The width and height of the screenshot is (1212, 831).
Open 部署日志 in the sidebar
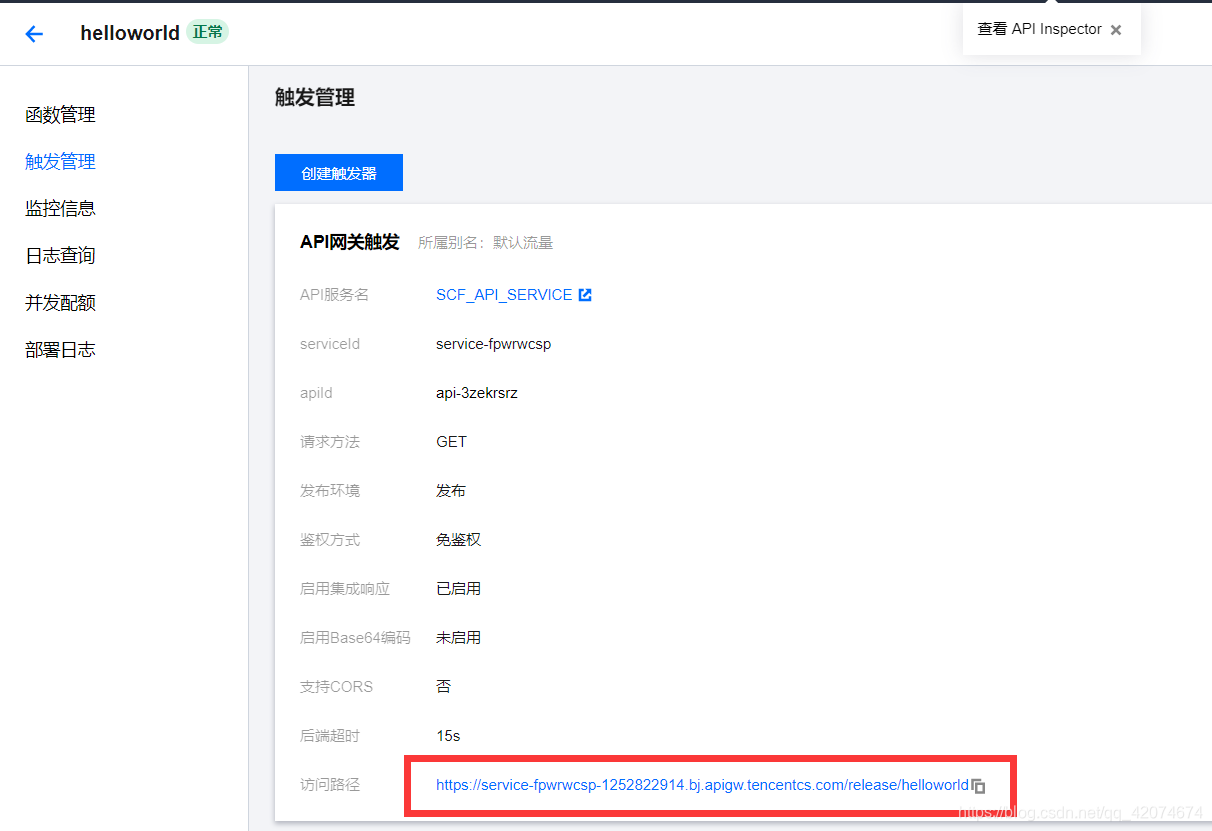point(60,349)
